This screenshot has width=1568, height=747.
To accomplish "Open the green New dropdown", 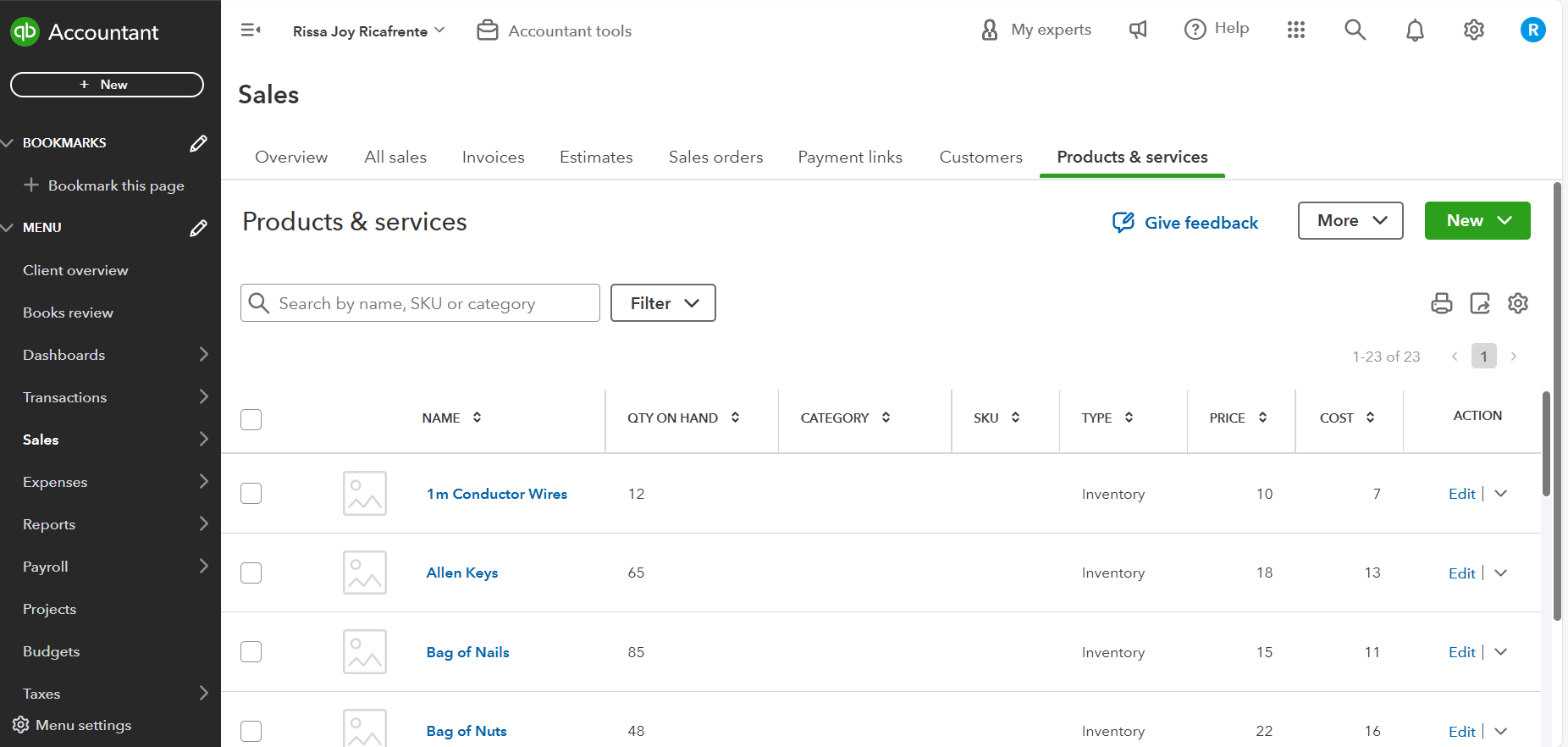I will pos(1477,220).
